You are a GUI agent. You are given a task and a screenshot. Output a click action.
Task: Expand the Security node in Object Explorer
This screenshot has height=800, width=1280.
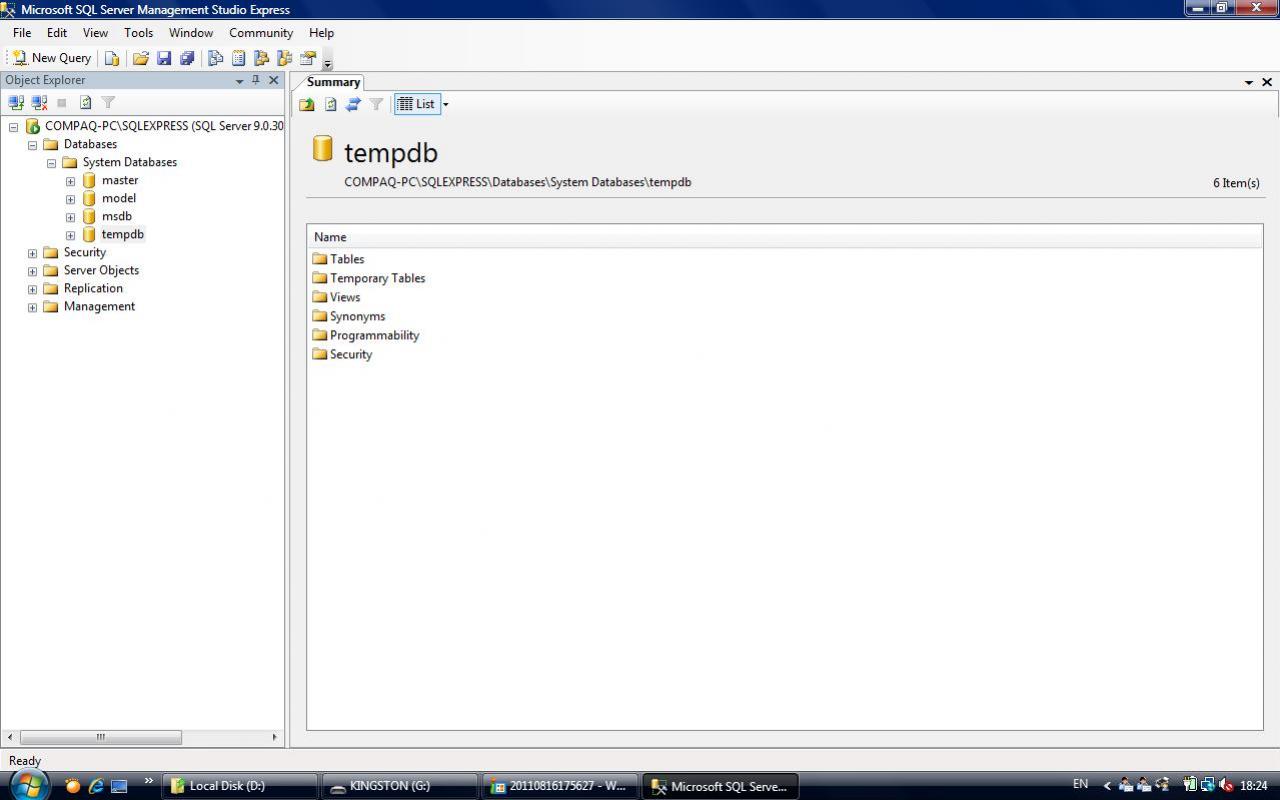coord(32,253)
